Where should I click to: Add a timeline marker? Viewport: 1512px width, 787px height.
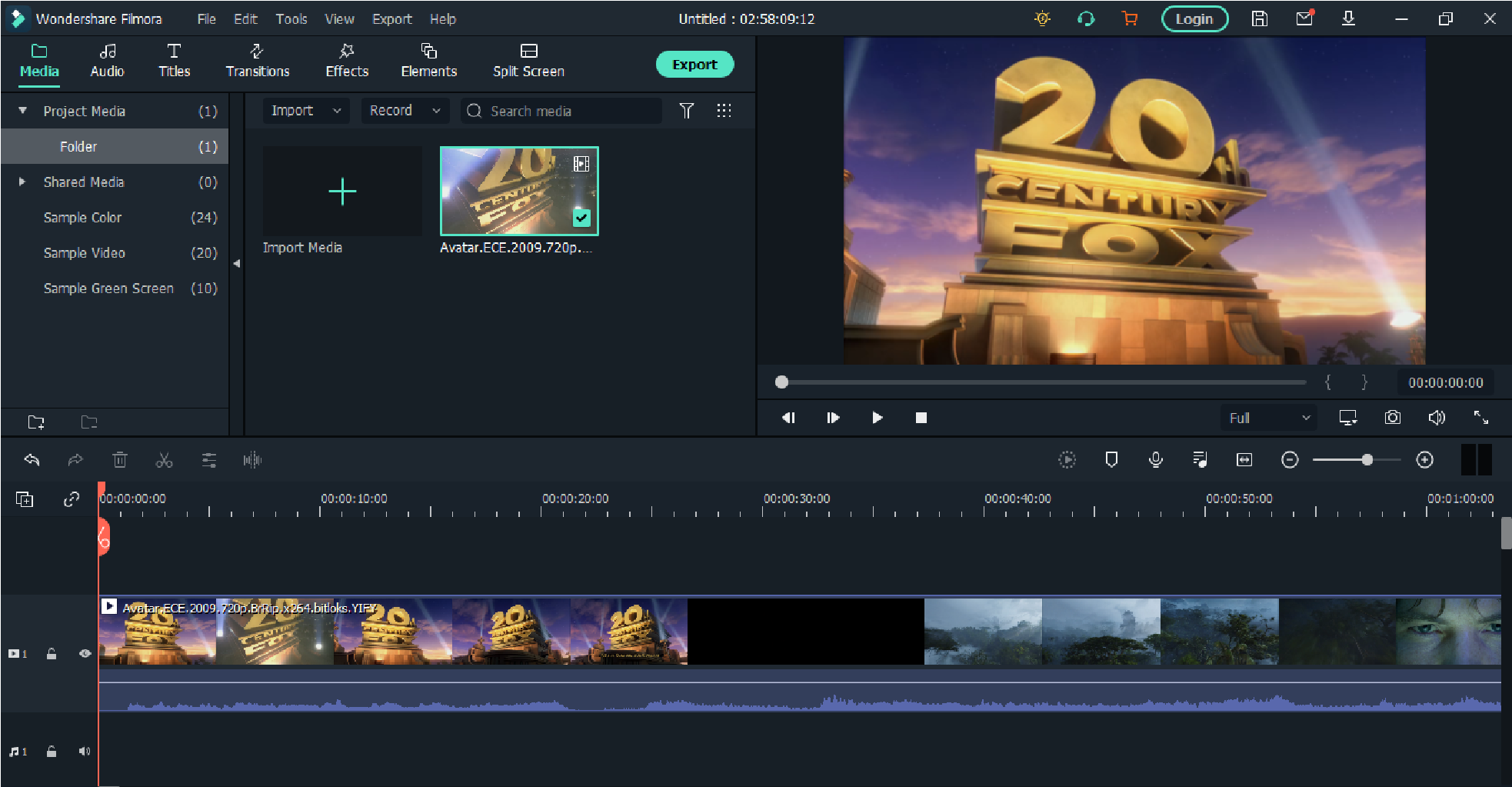1111,460
